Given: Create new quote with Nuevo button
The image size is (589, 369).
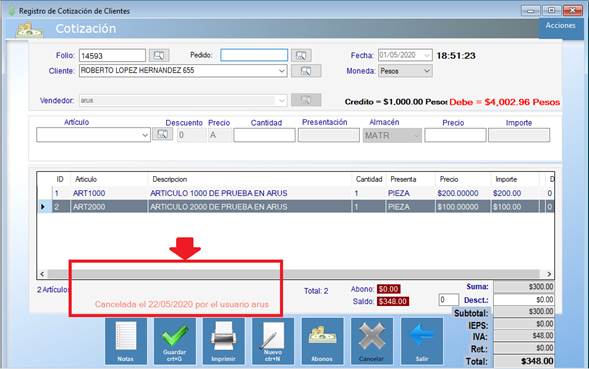Looking at the screenshot, I should (x=273, y=341).
